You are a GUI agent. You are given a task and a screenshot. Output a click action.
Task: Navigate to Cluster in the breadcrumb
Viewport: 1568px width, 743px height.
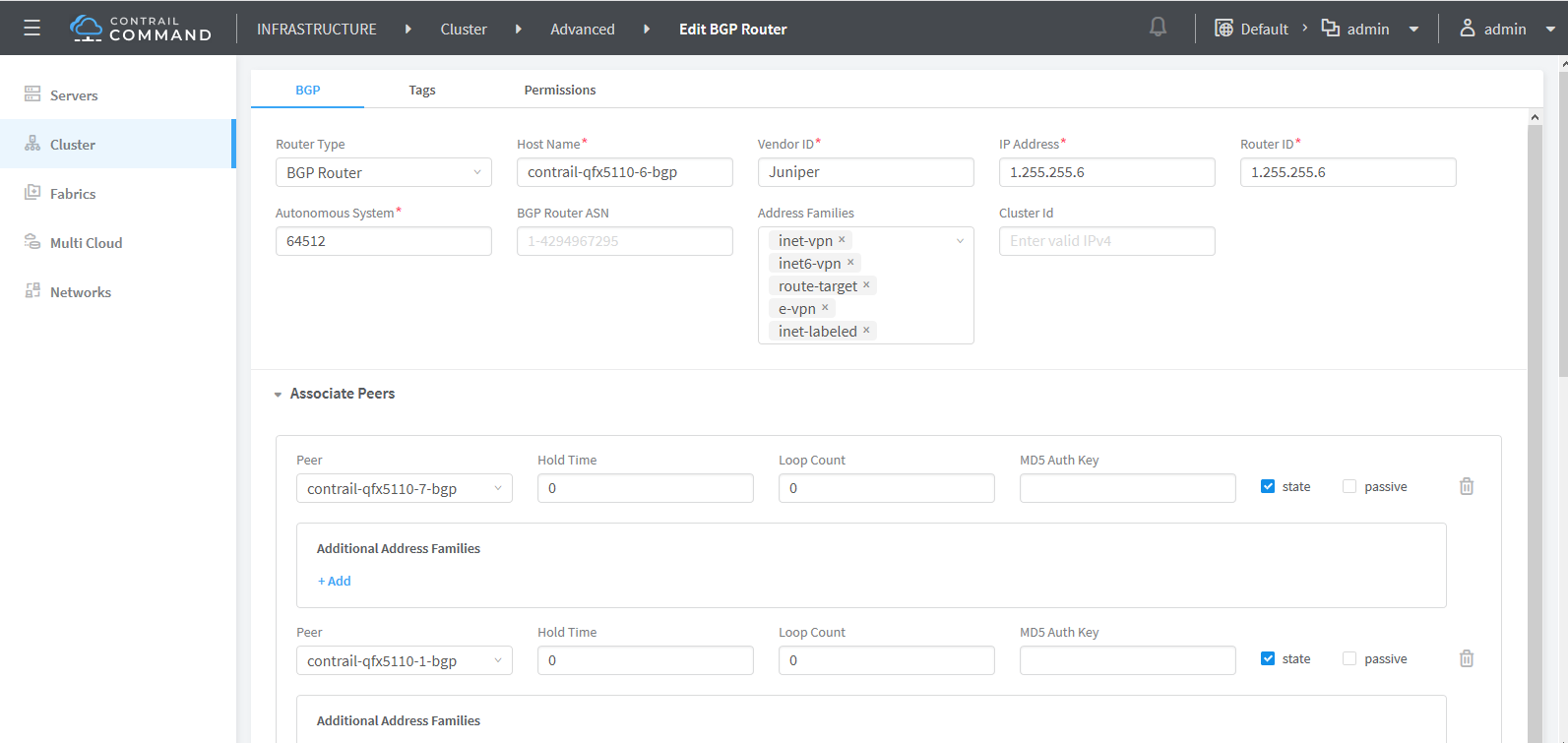click(464, 30)
